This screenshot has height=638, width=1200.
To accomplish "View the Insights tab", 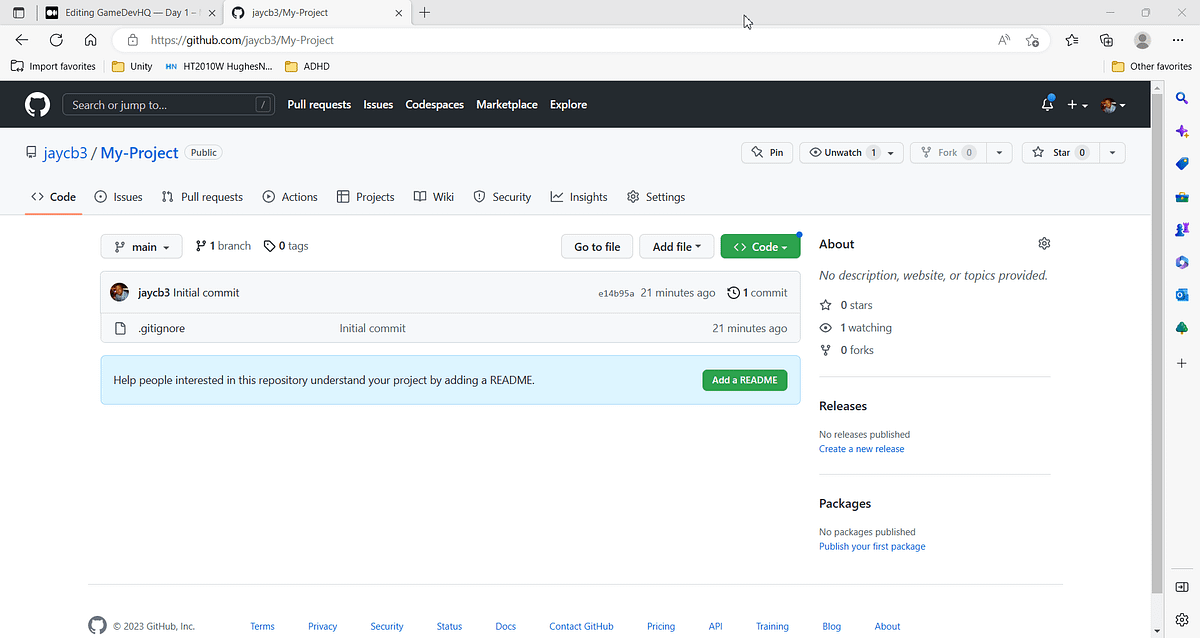I will click(579, 197).
